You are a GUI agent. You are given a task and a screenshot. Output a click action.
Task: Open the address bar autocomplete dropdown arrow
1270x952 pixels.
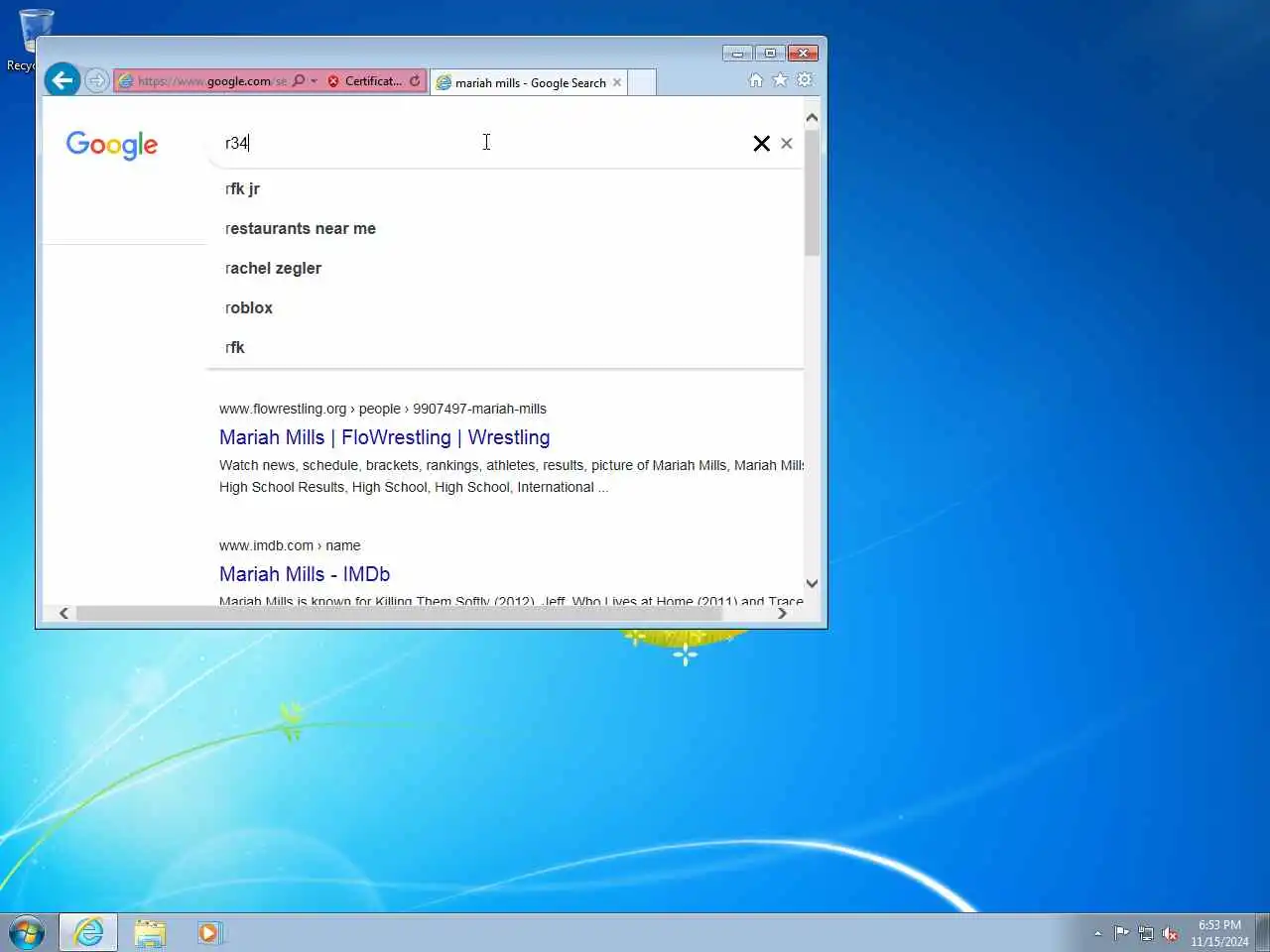pyautogui.click(x=314, y=81)
